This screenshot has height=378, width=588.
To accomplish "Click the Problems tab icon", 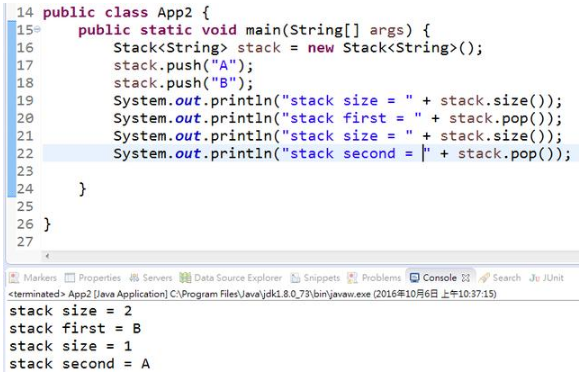I will pos(352,278).
